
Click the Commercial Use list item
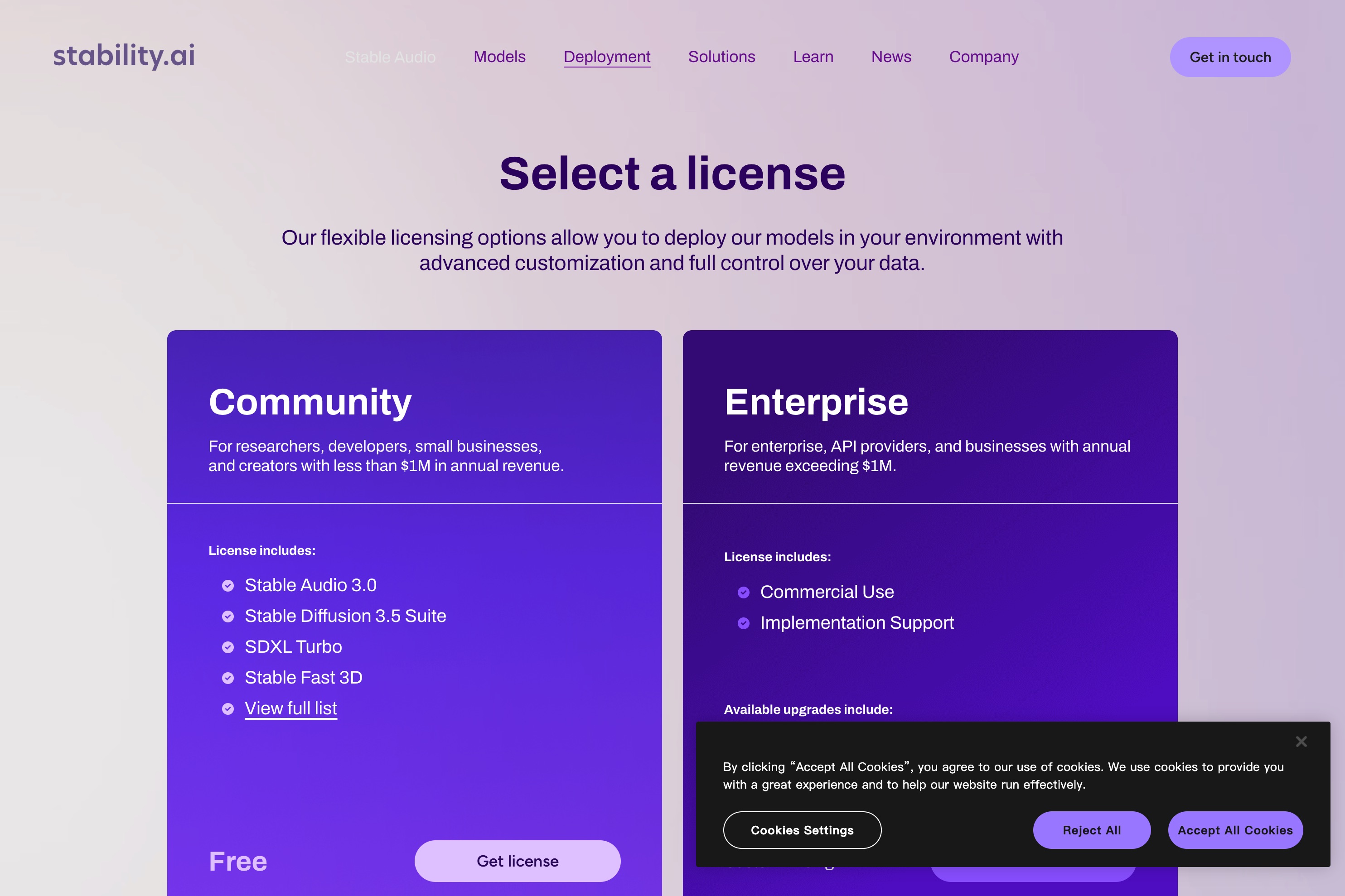(827, 592)
